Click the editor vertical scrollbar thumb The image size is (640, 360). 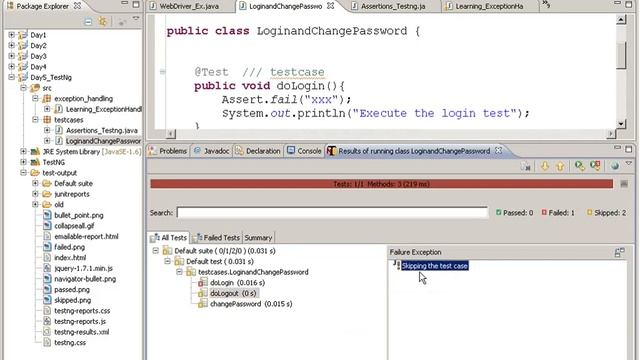(621, 55)
